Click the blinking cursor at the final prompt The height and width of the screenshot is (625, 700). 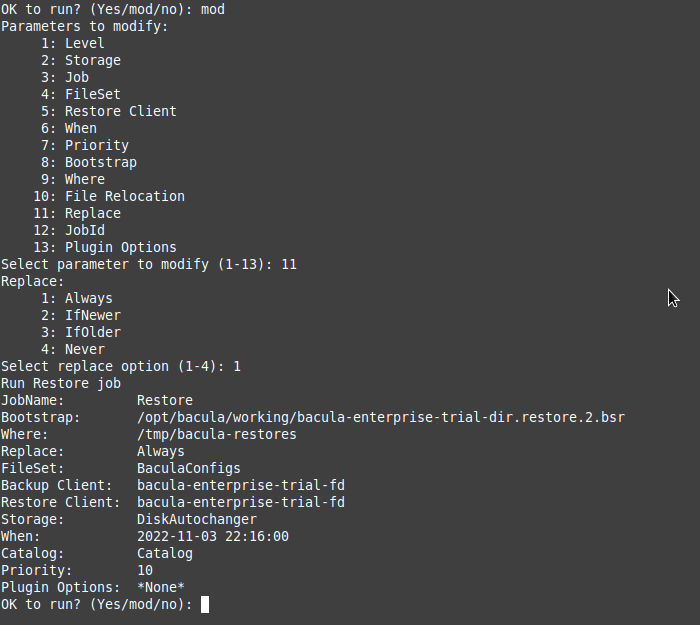(205, 604)
